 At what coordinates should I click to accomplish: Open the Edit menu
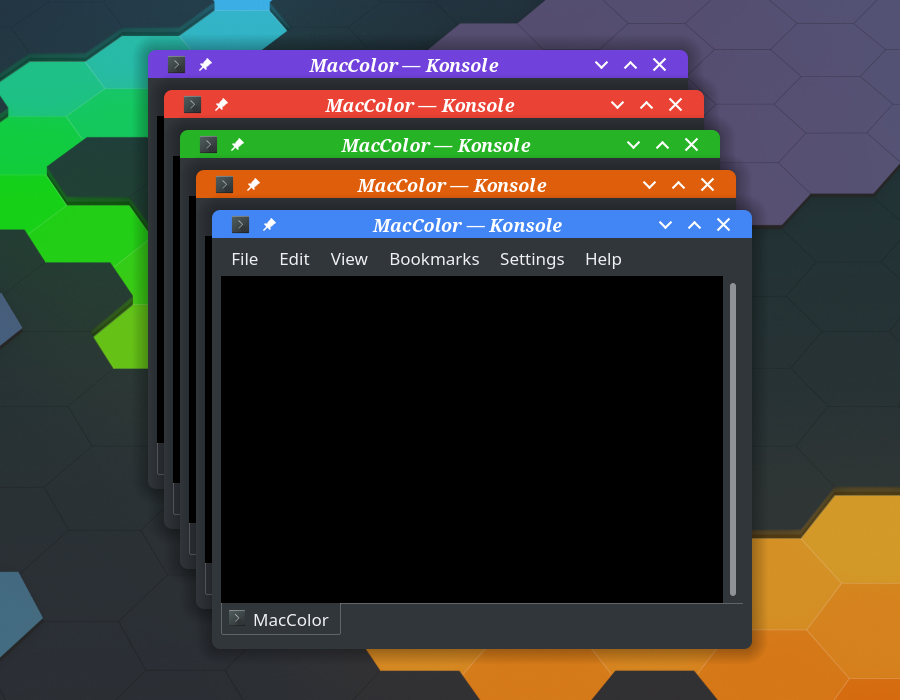(x=294, y=259)
